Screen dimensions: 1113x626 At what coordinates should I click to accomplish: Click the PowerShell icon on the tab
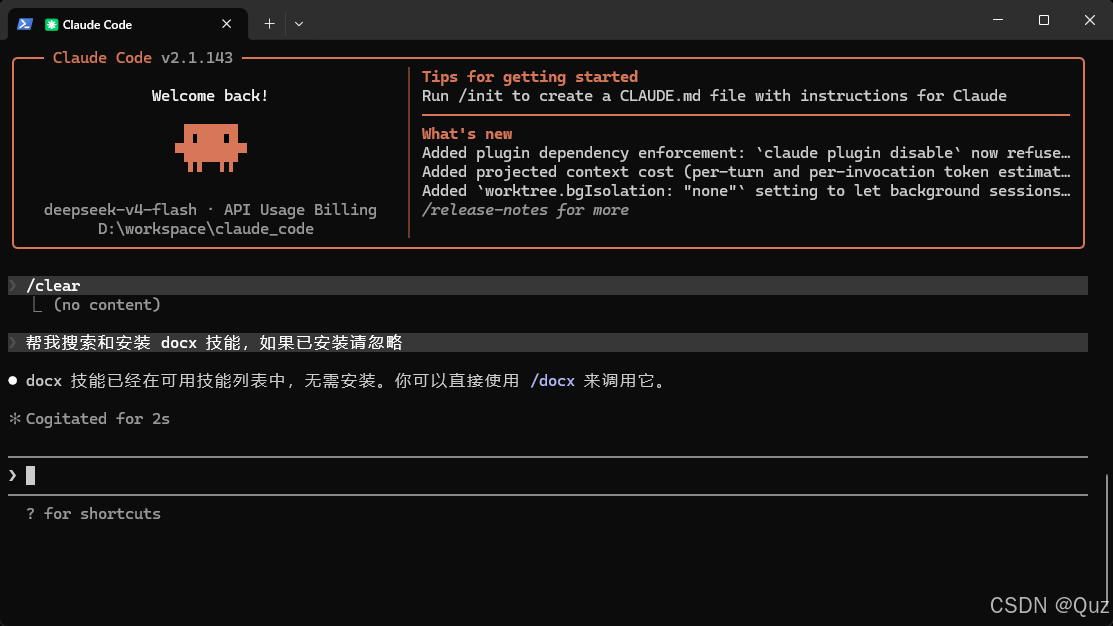pyautogui.click(x=25, y=24)
